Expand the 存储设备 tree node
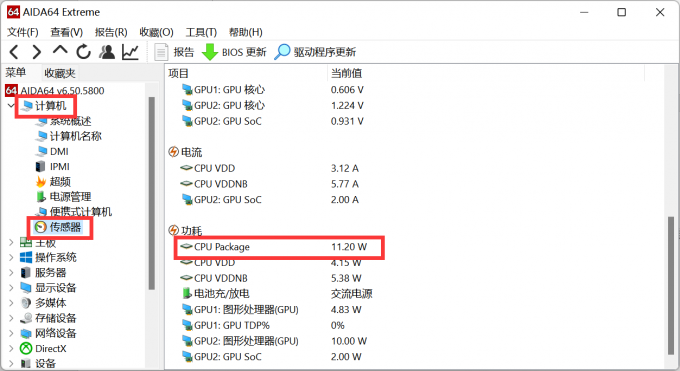Image resolution: width=680 pixels, height=371 pixels. tap(11, 318)
